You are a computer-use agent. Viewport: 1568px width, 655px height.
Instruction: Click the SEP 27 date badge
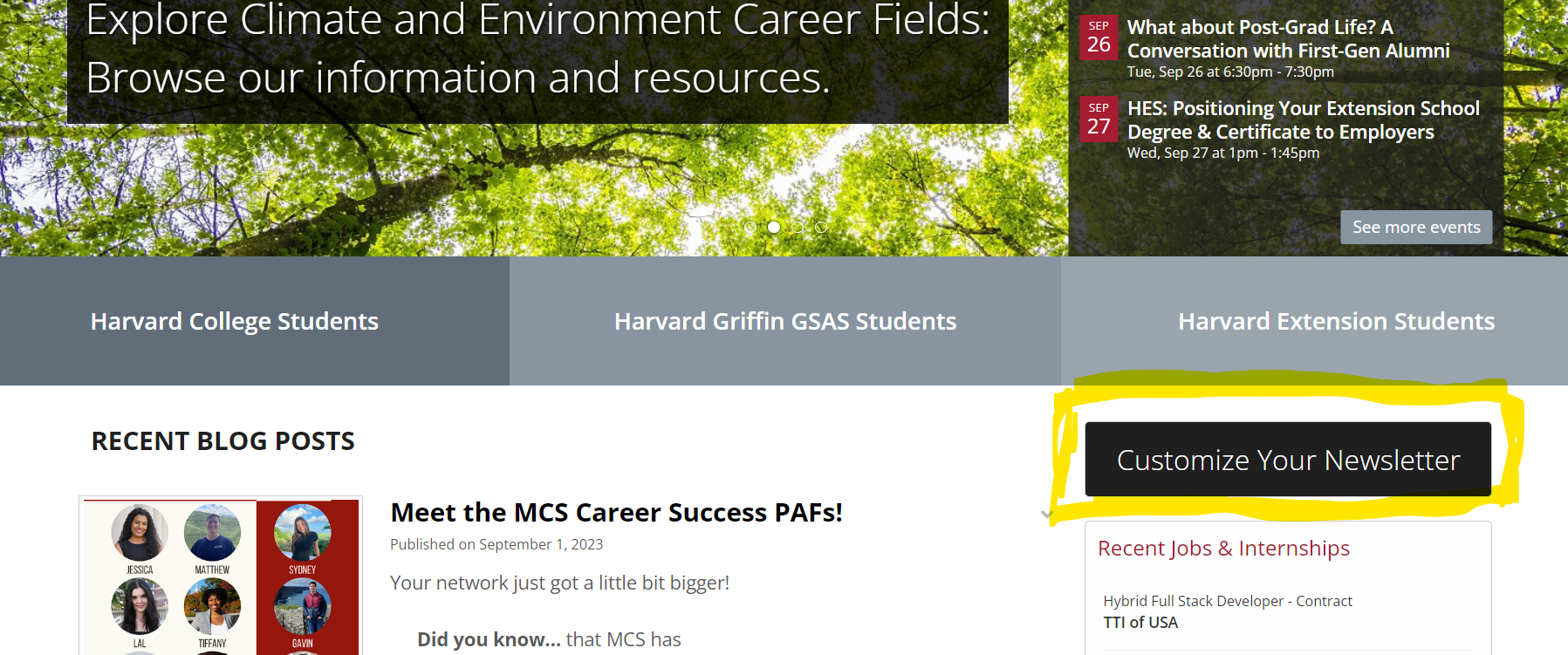[x=1099, y=119]
